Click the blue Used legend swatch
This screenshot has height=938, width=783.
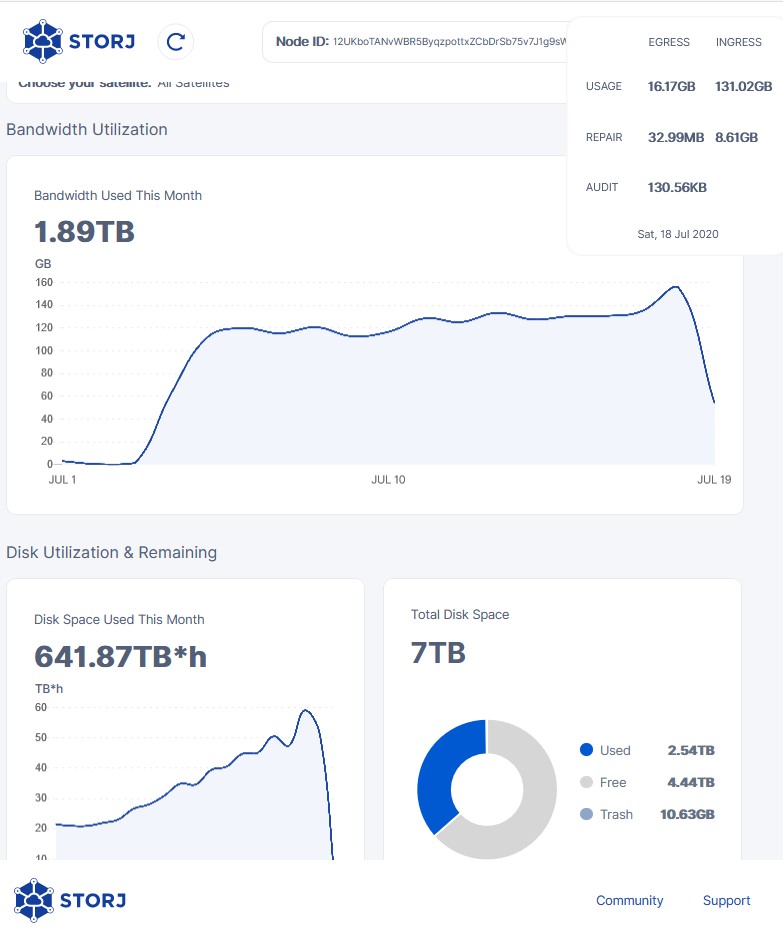[587, 750]
